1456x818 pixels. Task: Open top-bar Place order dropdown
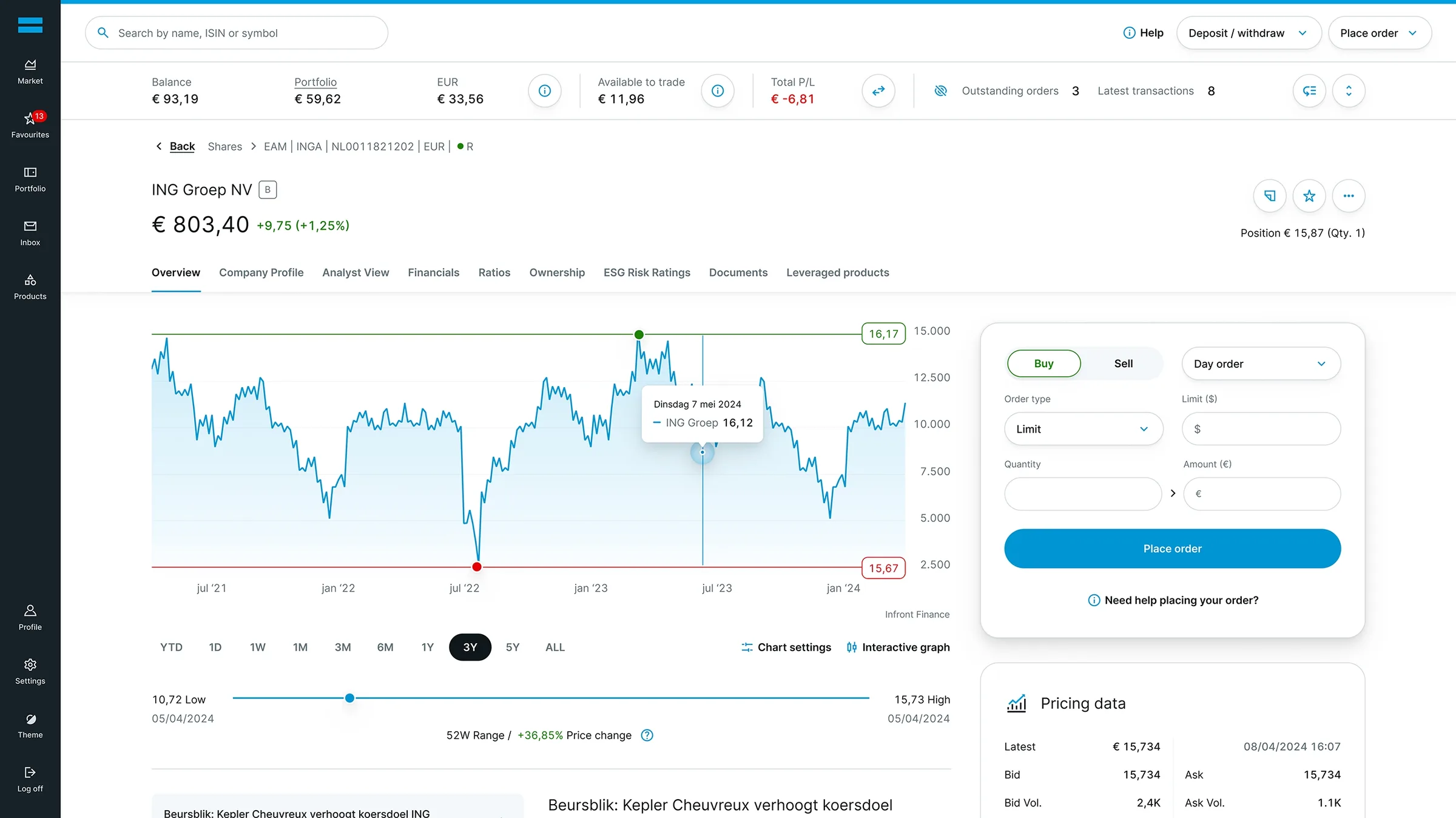pyautogui.click(x=1380, y=33)
